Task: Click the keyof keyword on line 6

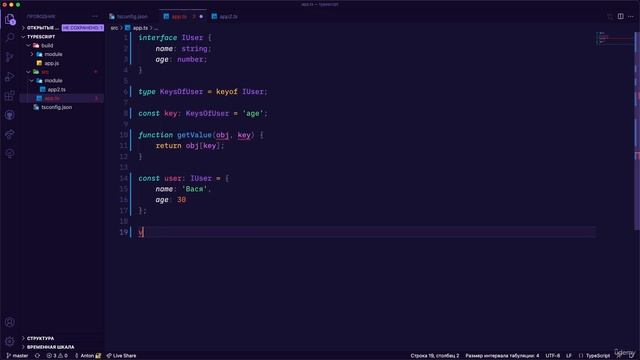Action: (x=227, y=91)
